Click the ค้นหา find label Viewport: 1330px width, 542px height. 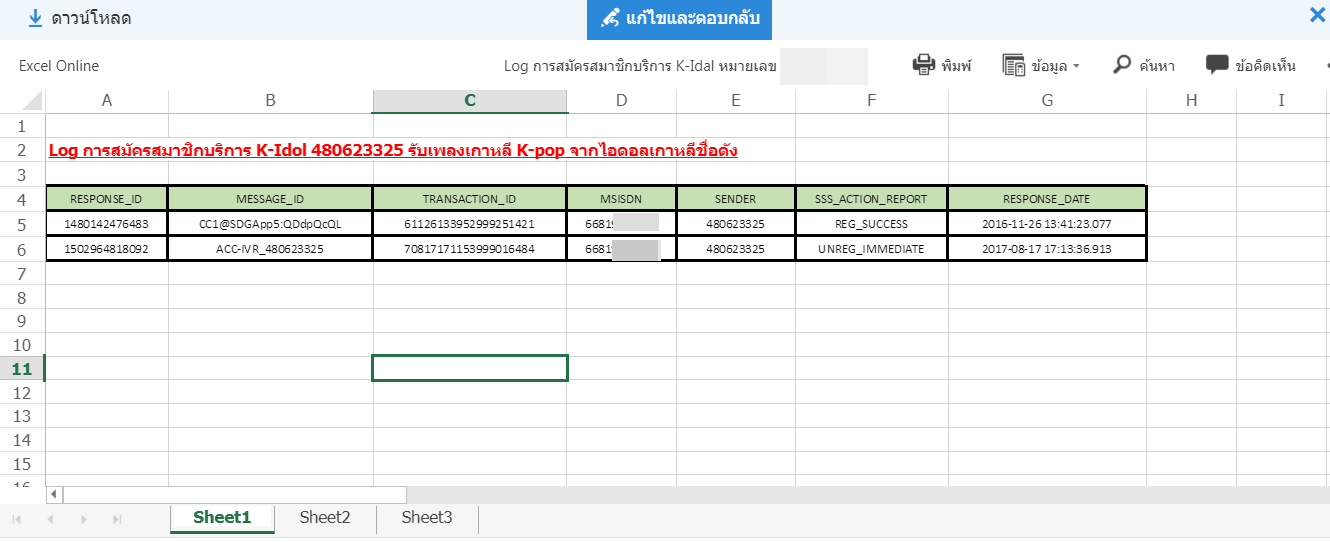click(1157, 66)
